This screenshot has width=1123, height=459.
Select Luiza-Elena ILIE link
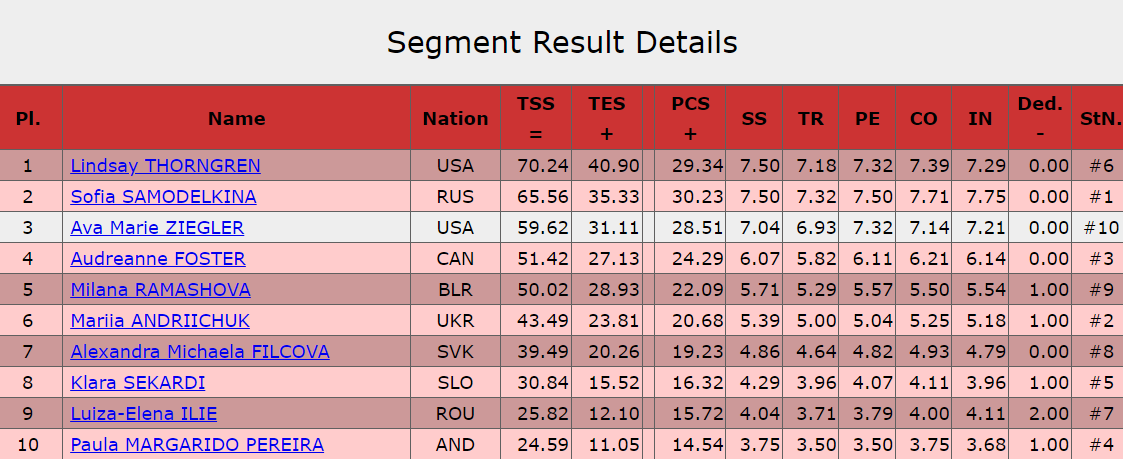[143, 414]
